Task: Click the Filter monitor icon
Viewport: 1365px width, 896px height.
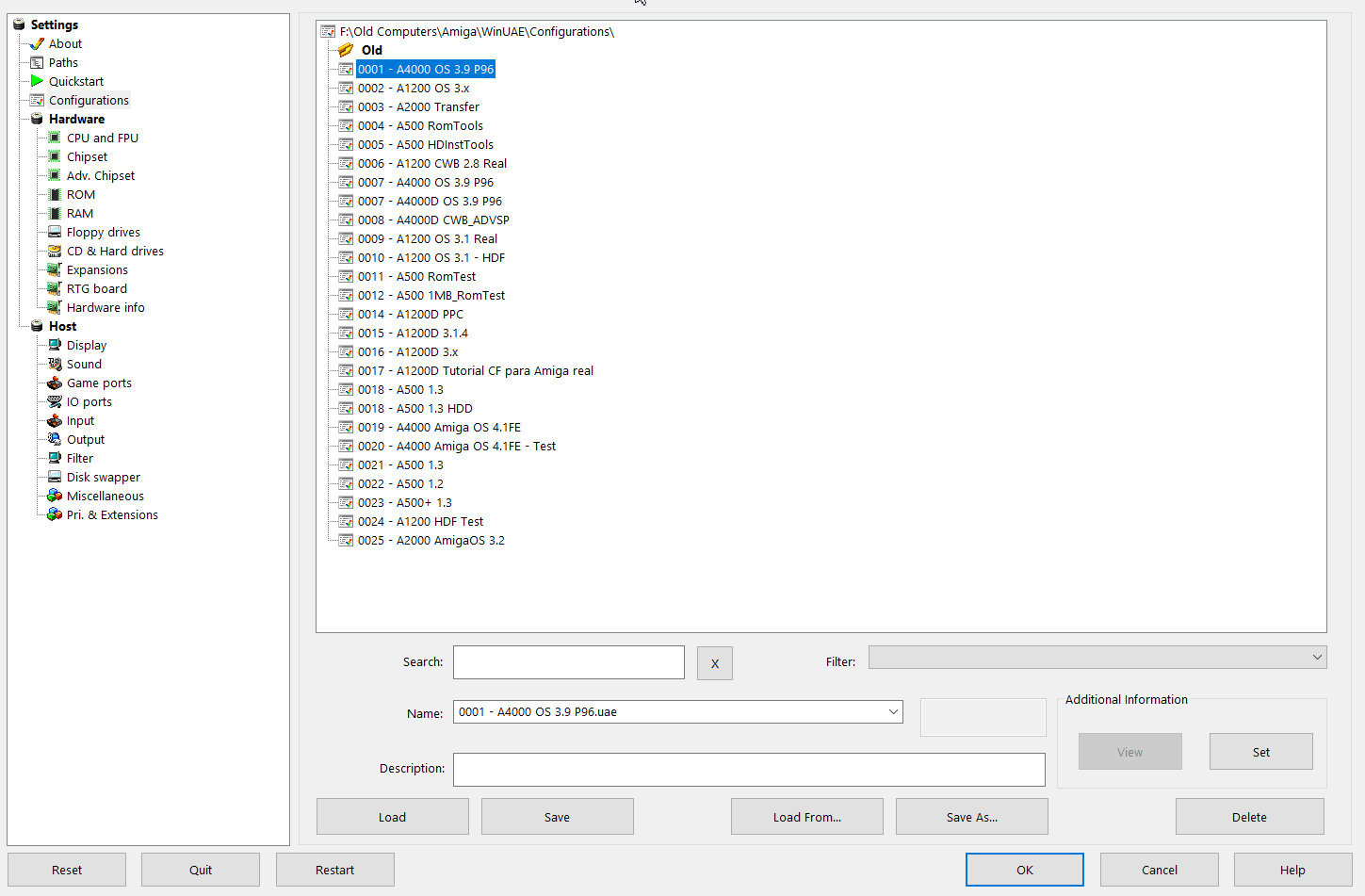Action: 55,458
